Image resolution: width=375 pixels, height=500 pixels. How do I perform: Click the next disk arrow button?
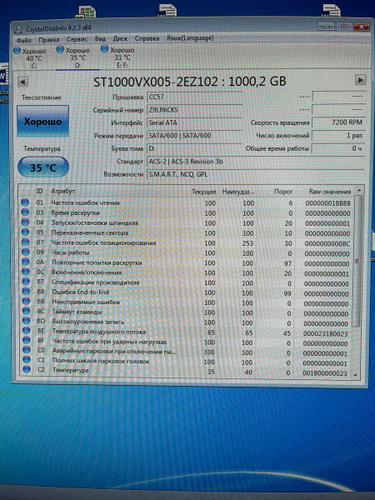360,80
